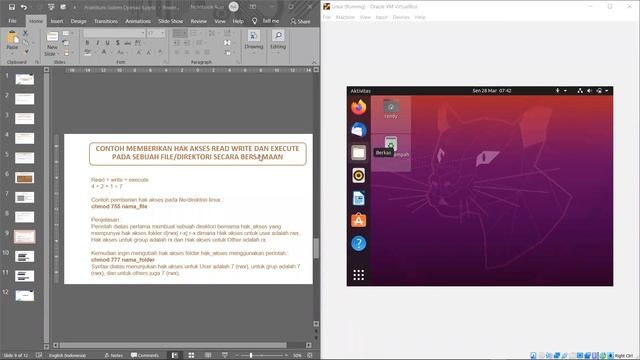This screenshot has height=360, width=640.
Task: Switch to Slide Sorter view icon
Action: (x=191, y=356)
